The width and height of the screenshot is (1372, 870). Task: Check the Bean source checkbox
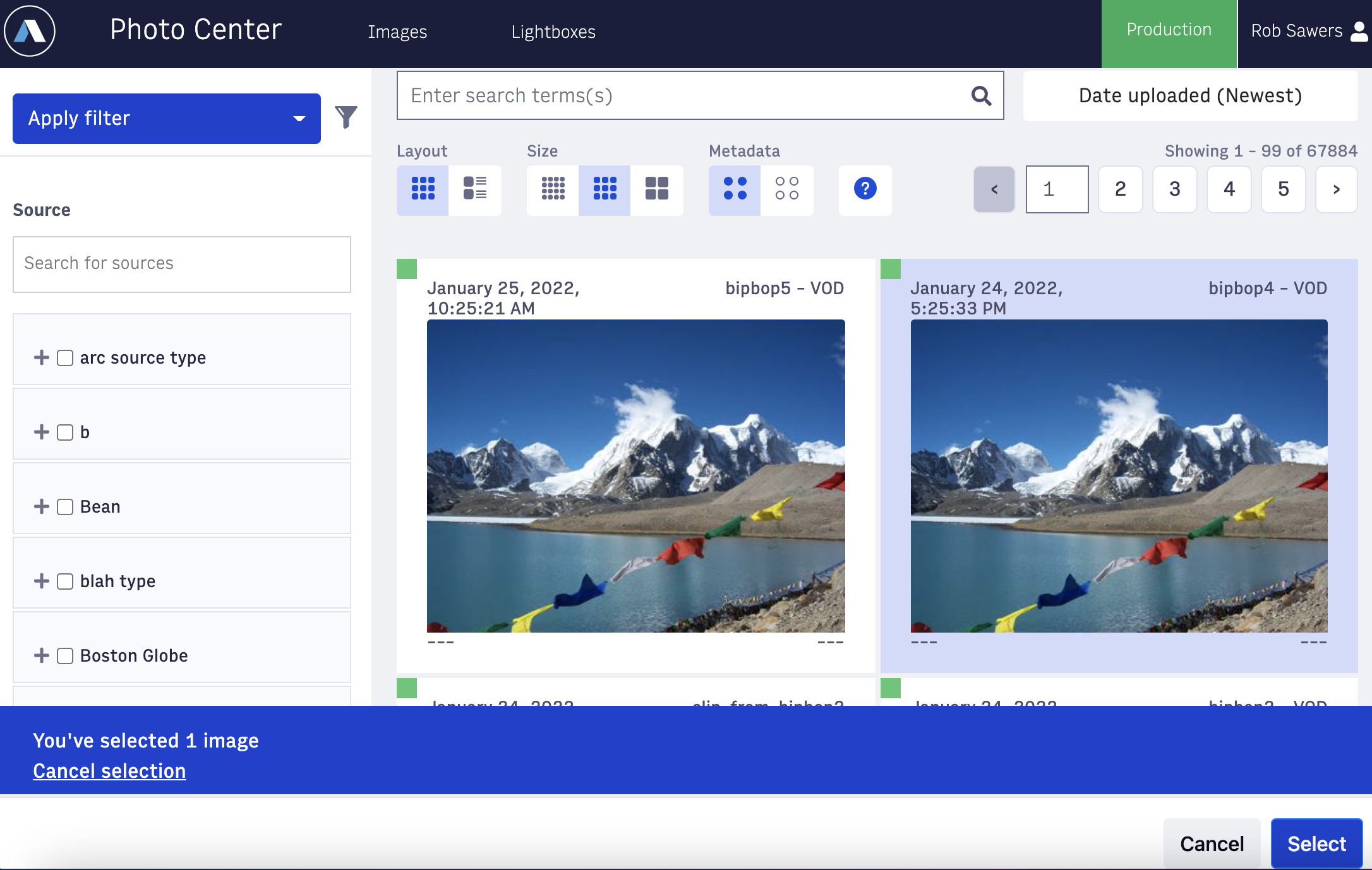click(x=65, y=507)
